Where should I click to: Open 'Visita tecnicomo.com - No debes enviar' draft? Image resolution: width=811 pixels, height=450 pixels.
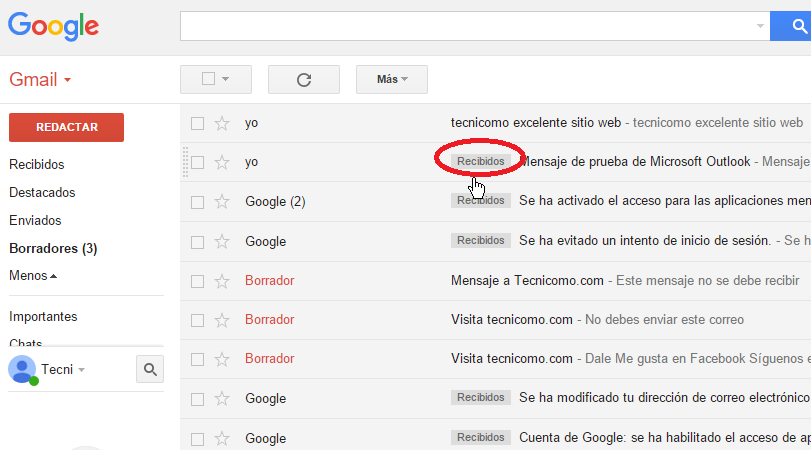pyautogui.click(x=597, y=320)
